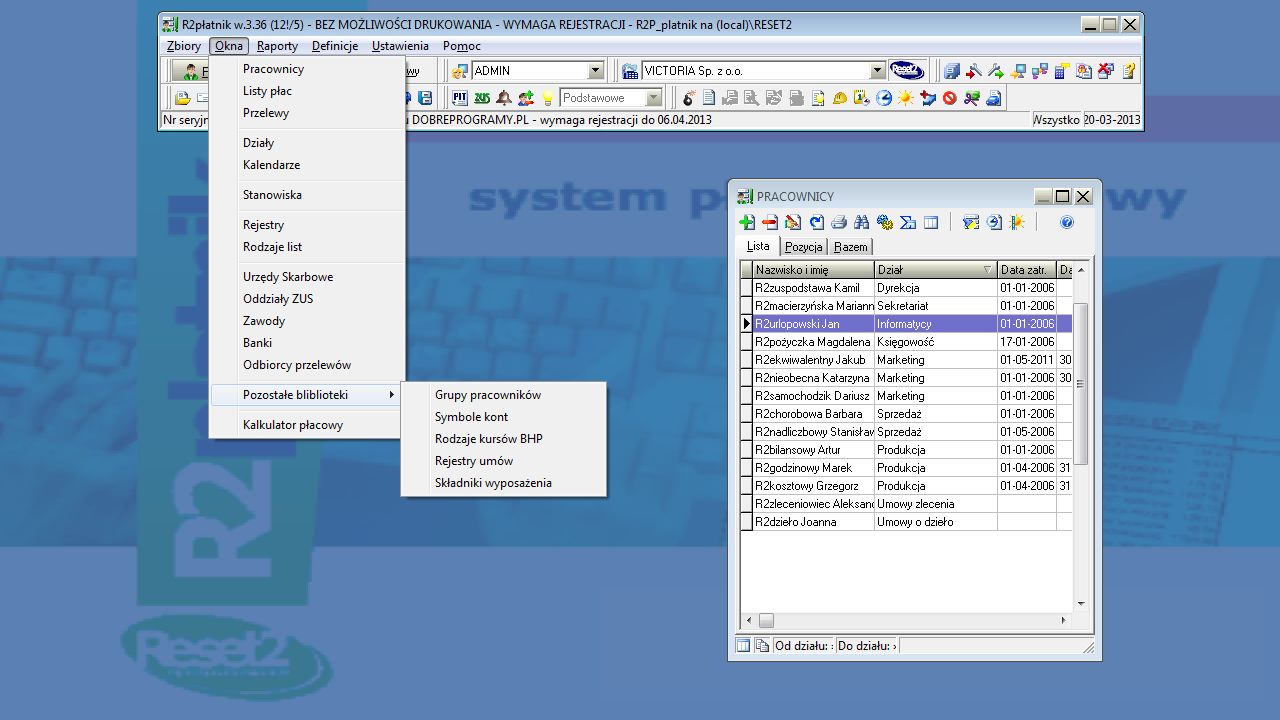Select Grupy pracowników in the submenu
The height and width of the screenshot is (720, 1280).
504,395
